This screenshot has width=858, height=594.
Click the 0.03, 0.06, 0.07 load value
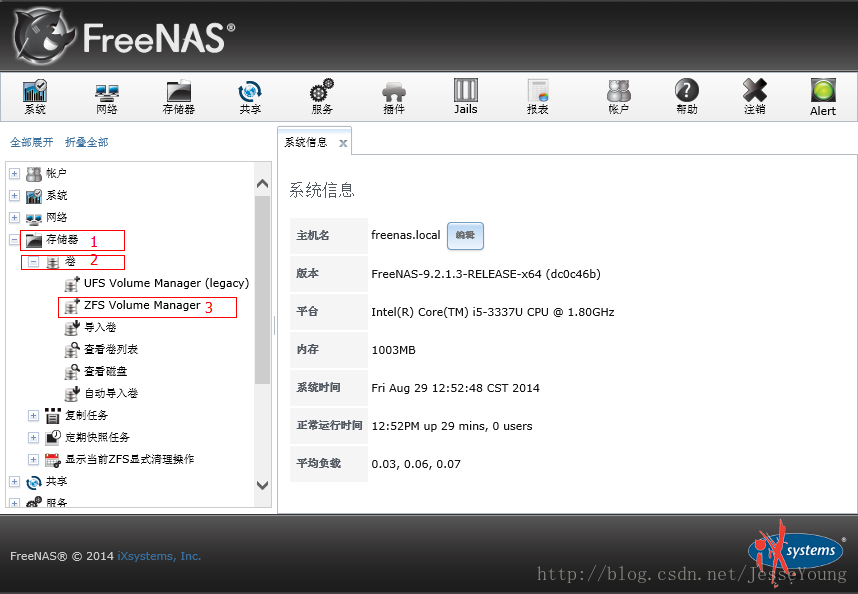tap(416, 464)
